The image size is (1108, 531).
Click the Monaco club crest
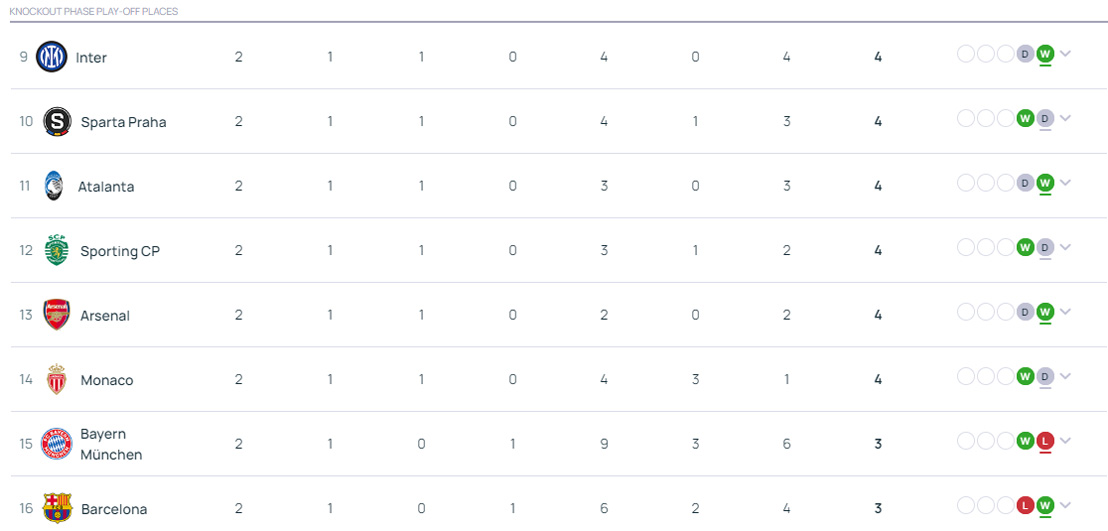coord(56,380)
